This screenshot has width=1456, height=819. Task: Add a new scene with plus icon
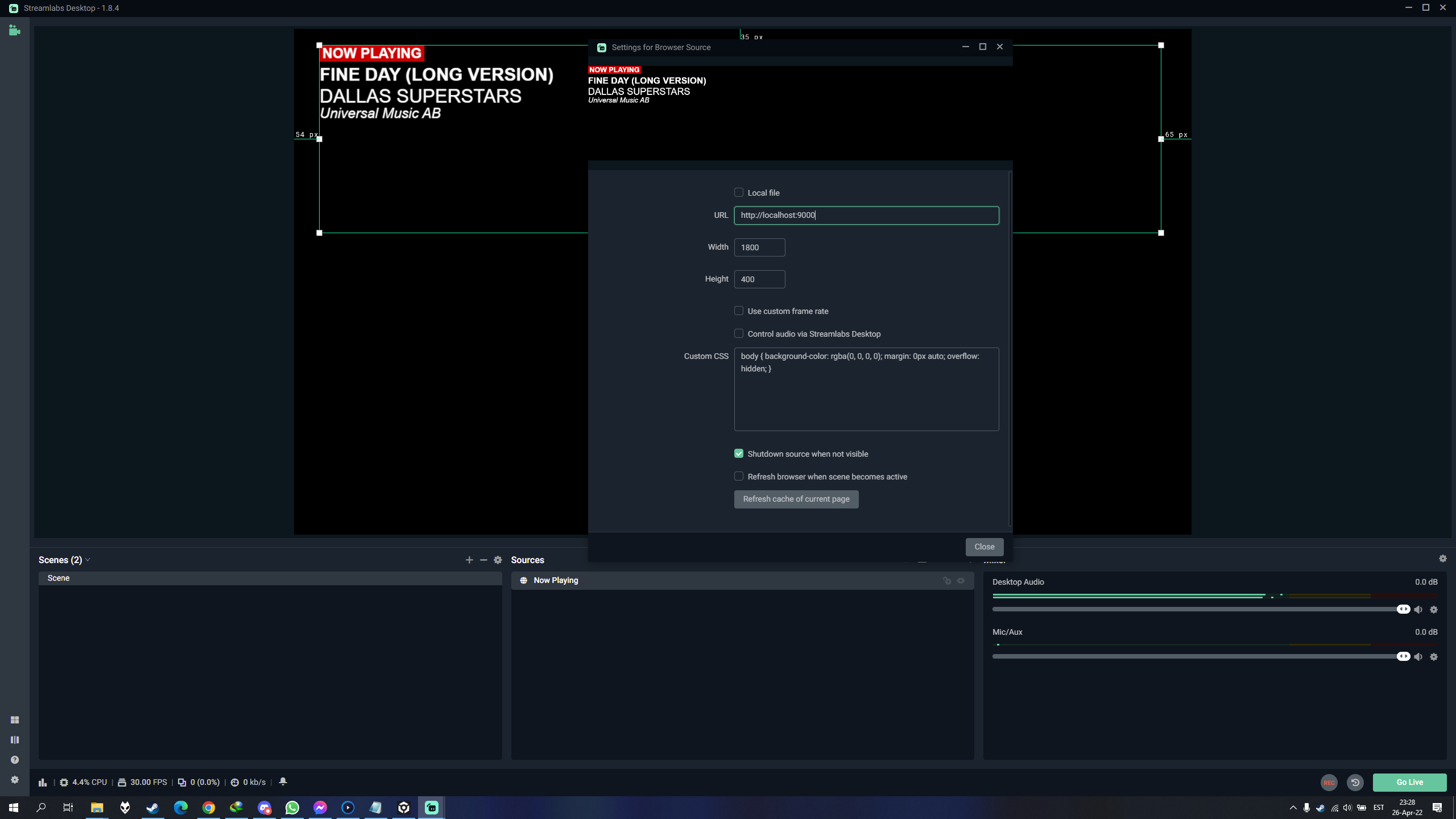click(x=469, y=560)
